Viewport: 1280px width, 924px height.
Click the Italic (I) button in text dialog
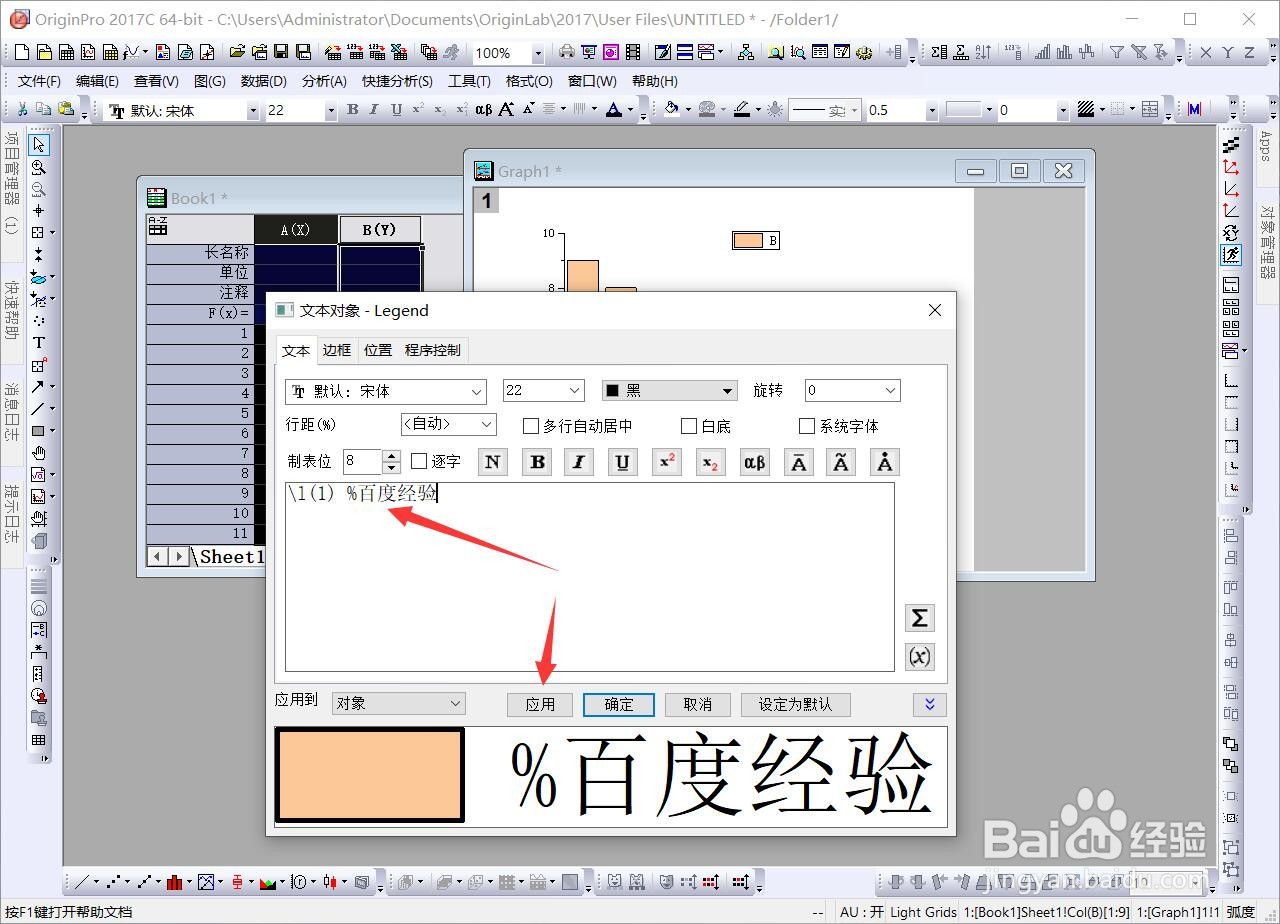(579, 462)
